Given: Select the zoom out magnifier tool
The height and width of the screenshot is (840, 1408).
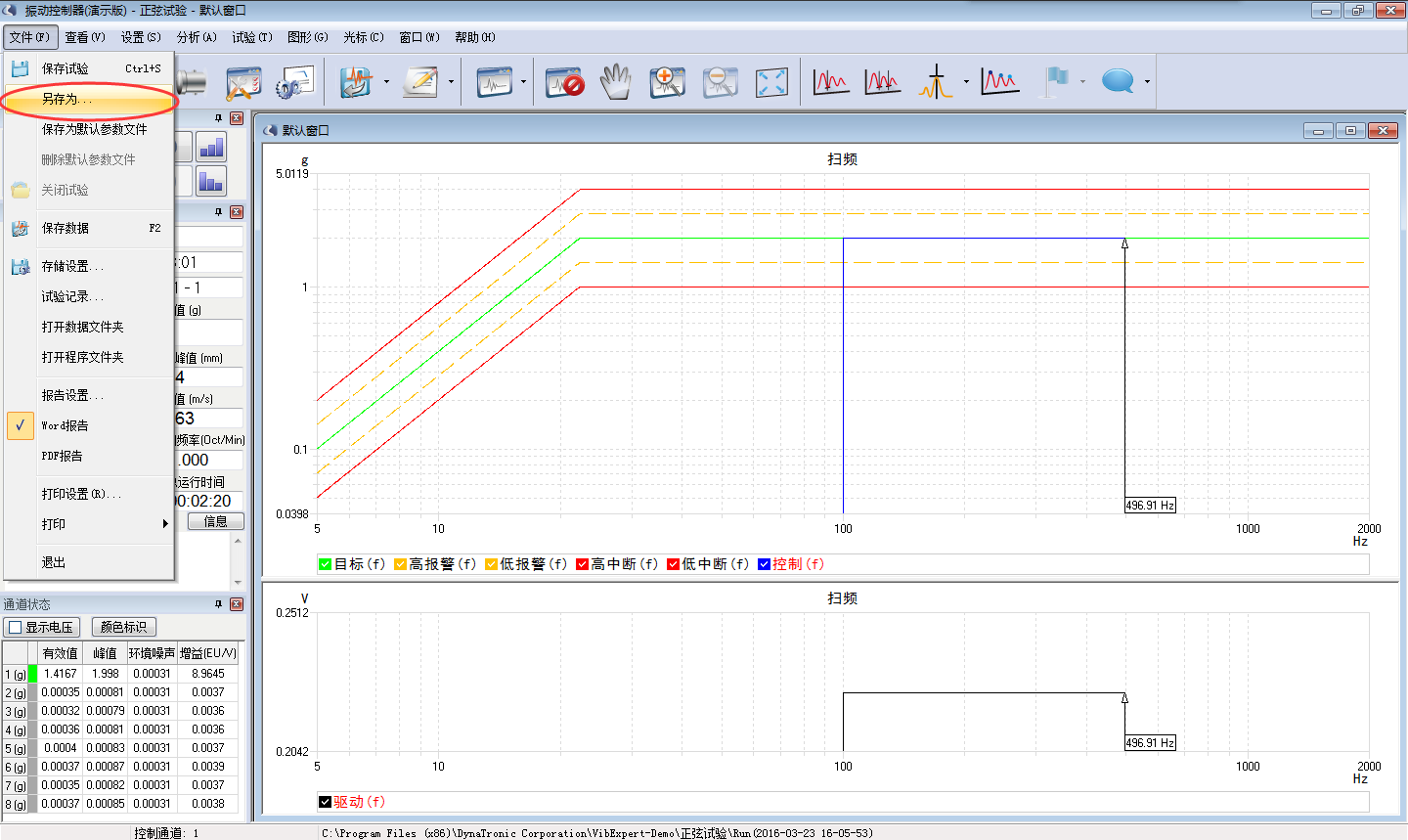Looking at the screenshot, I should (721, 82).
